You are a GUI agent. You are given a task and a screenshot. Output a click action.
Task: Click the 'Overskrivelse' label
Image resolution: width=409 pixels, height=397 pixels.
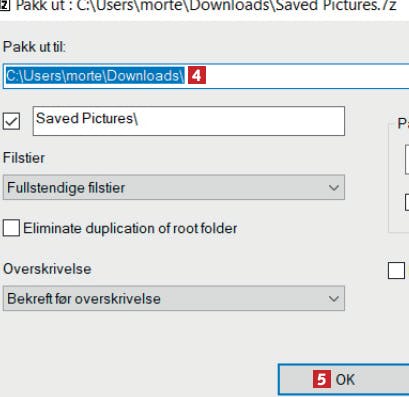point(47,269)
